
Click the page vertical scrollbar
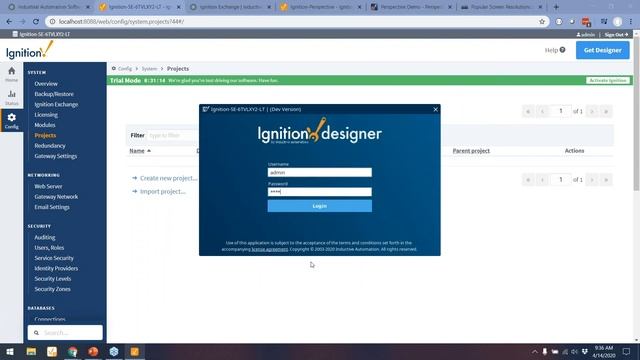636,114
